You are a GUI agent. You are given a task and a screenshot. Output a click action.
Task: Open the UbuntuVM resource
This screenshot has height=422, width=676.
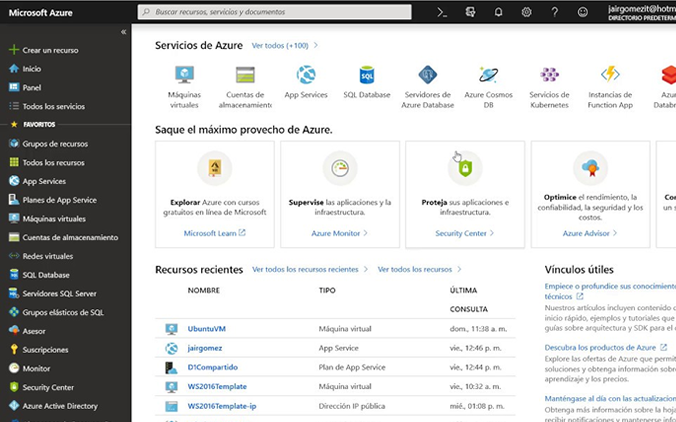coord(207,329)
